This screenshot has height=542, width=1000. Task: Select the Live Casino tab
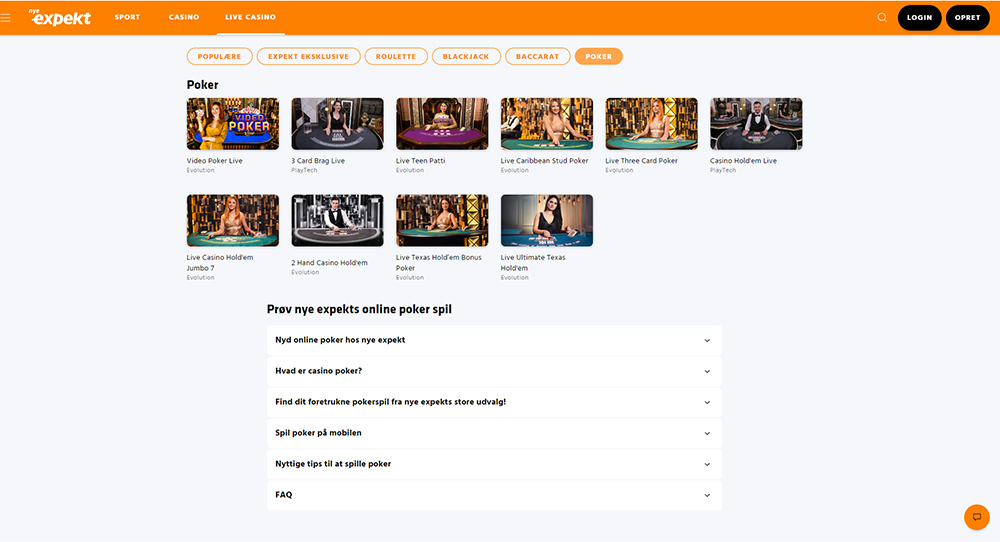click(251, 17)
